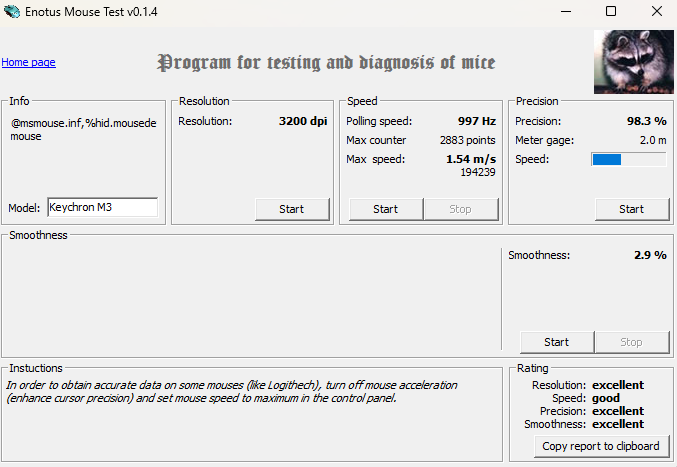Click the disabled Stop button in Smoothness panel
The width and height of the screenshot is (677, 467).
(632, 342)
